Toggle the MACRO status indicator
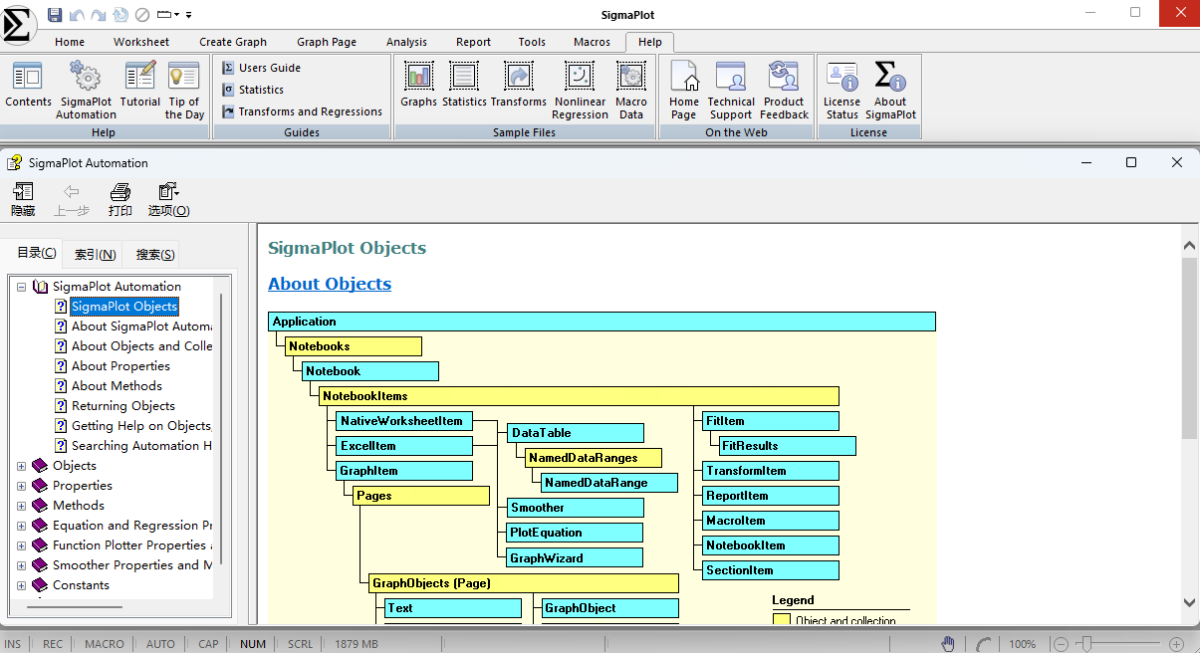 pyautogui.click(x=105, y=644)
